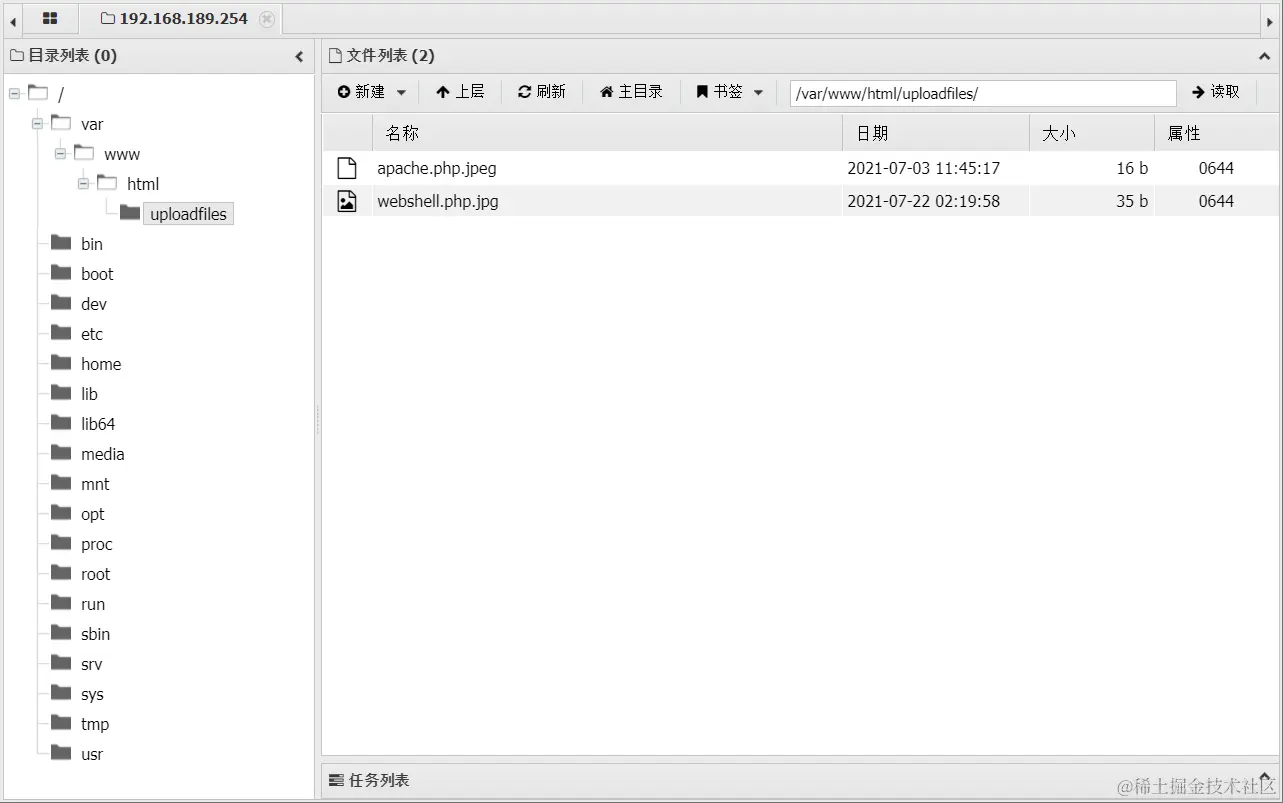Select the uploadfiles folder in the tree
The height and width of the screenshot is (803, 1283).
click(x=188, y=213)
